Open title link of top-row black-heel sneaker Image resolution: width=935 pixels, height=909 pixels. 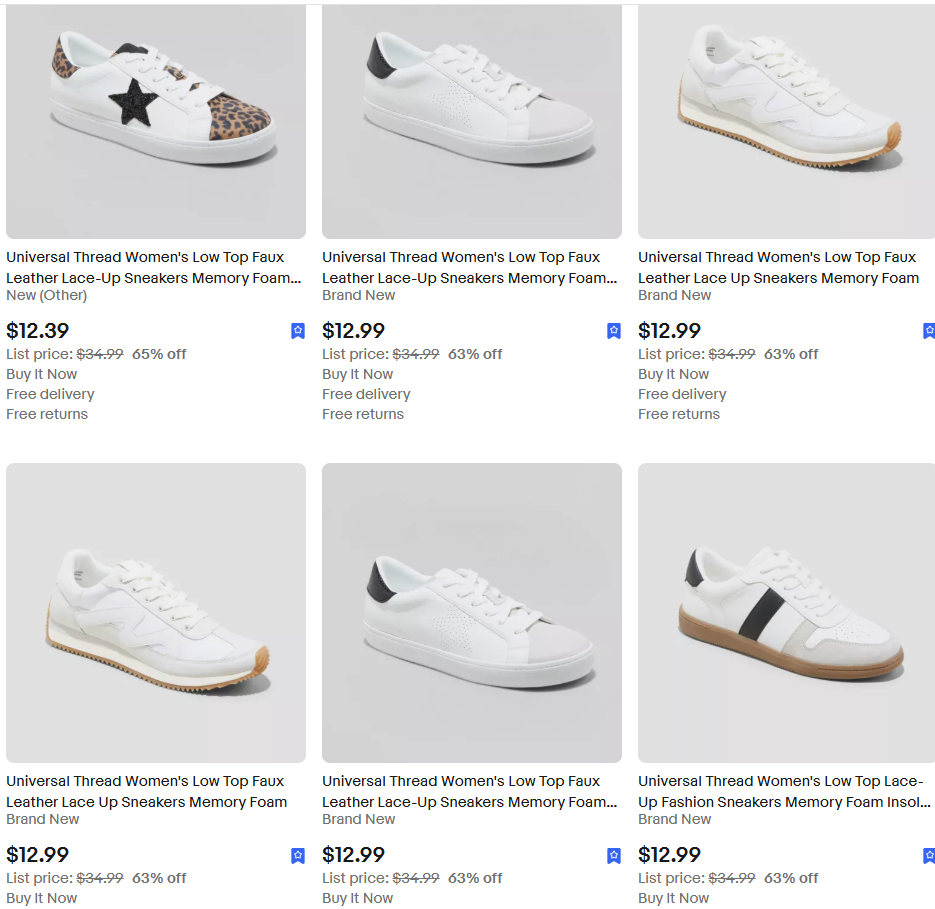469,268
